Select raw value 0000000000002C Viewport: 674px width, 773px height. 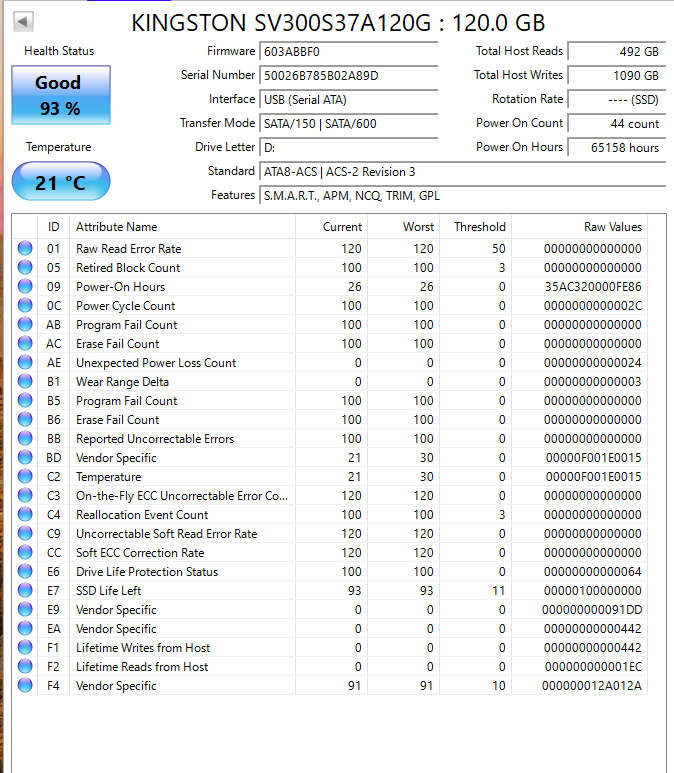[593, 306]
